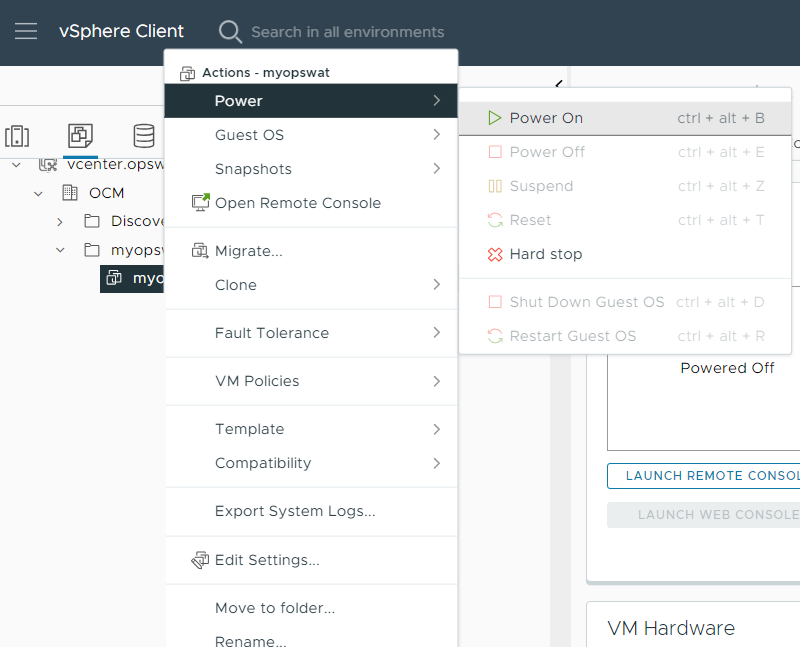Open the Snapshots submenu
The height and width of the screenshot is (647, 800).
point(311,169)
